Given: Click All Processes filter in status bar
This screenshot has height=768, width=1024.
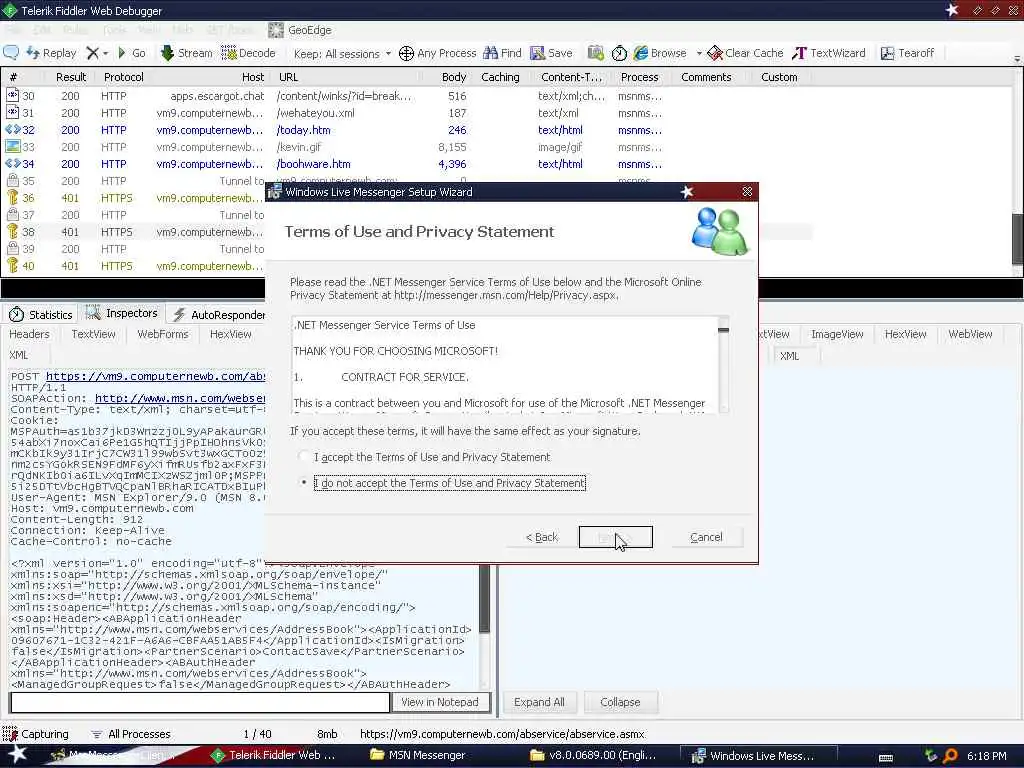Looking at the screenshot, I should click(131, 733).
